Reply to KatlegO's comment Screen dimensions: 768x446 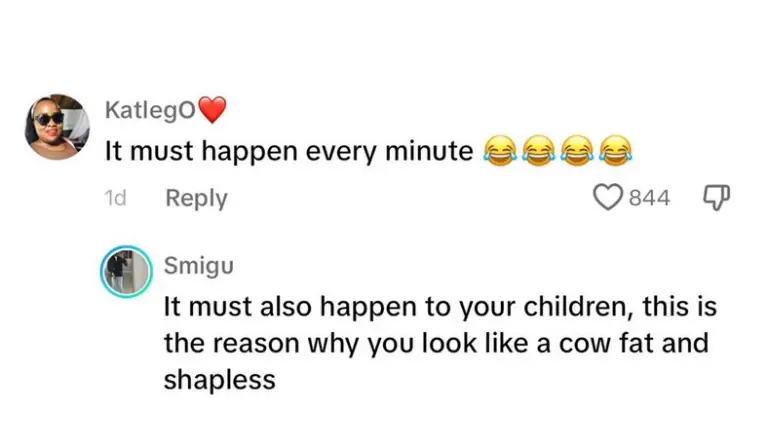(196, 198)
